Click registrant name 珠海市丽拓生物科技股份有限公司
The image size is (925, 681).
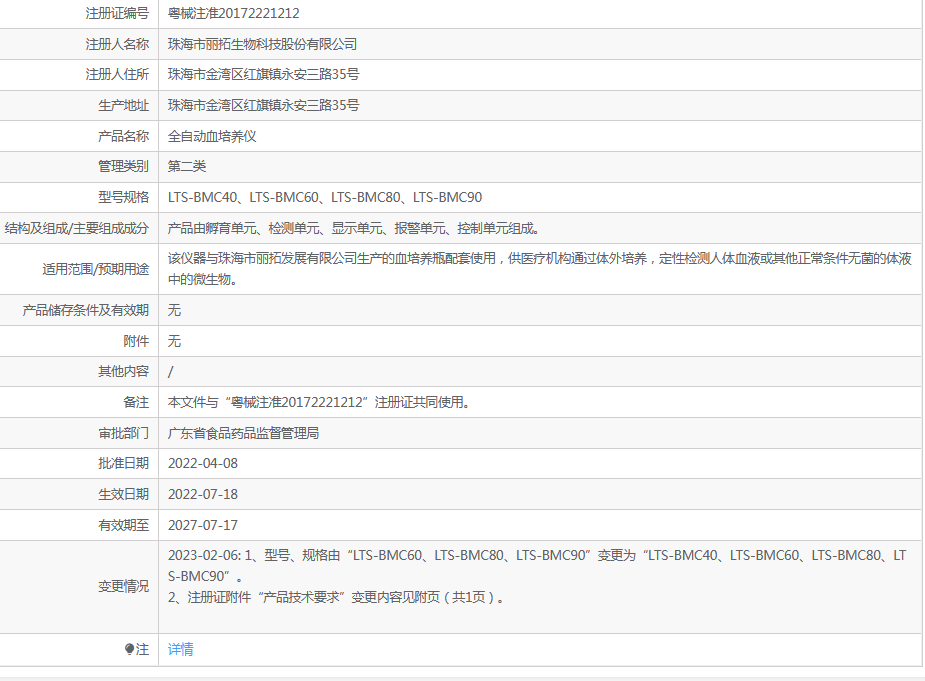point(263,44)
